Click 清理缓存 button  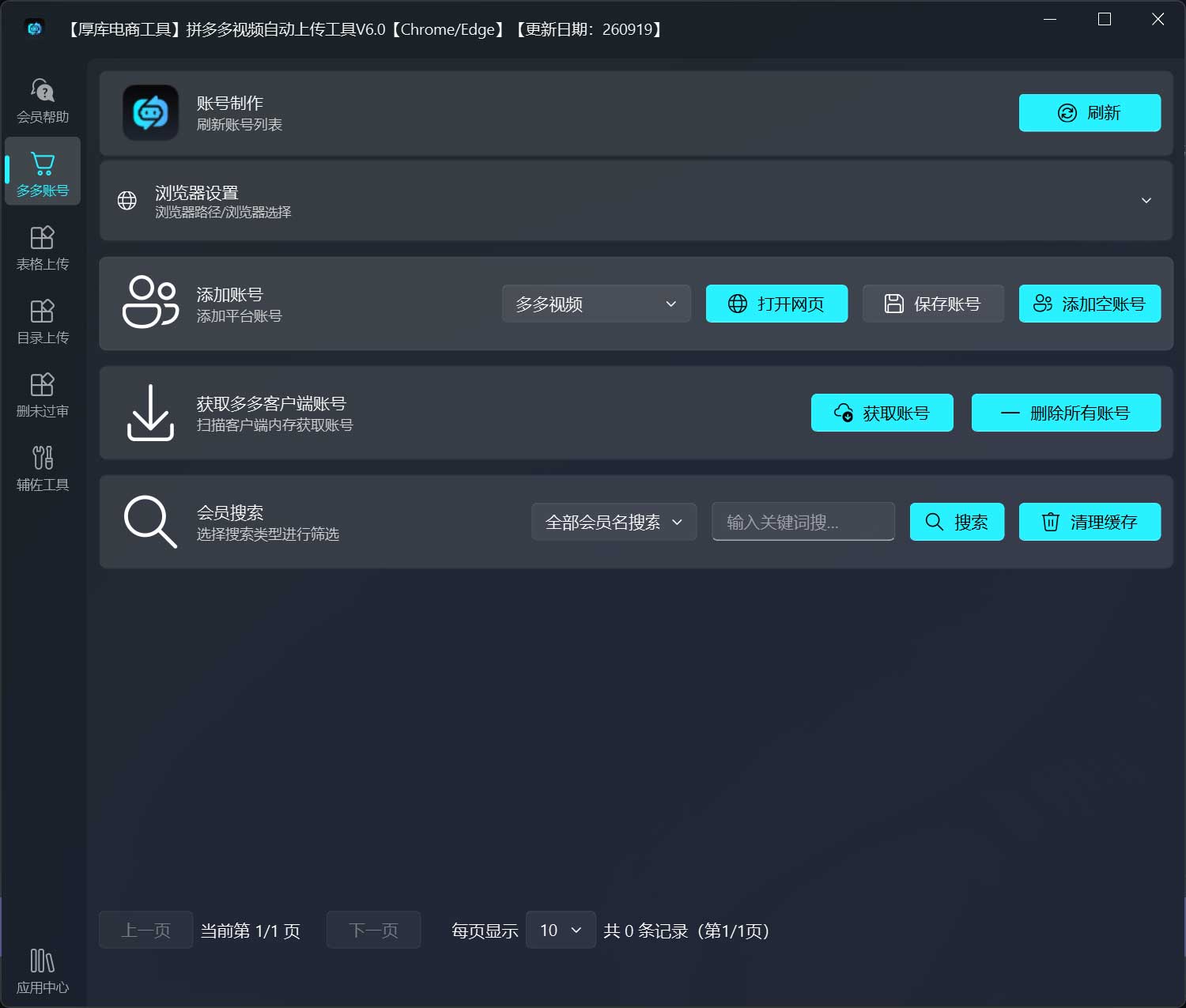coord(1090,522)
